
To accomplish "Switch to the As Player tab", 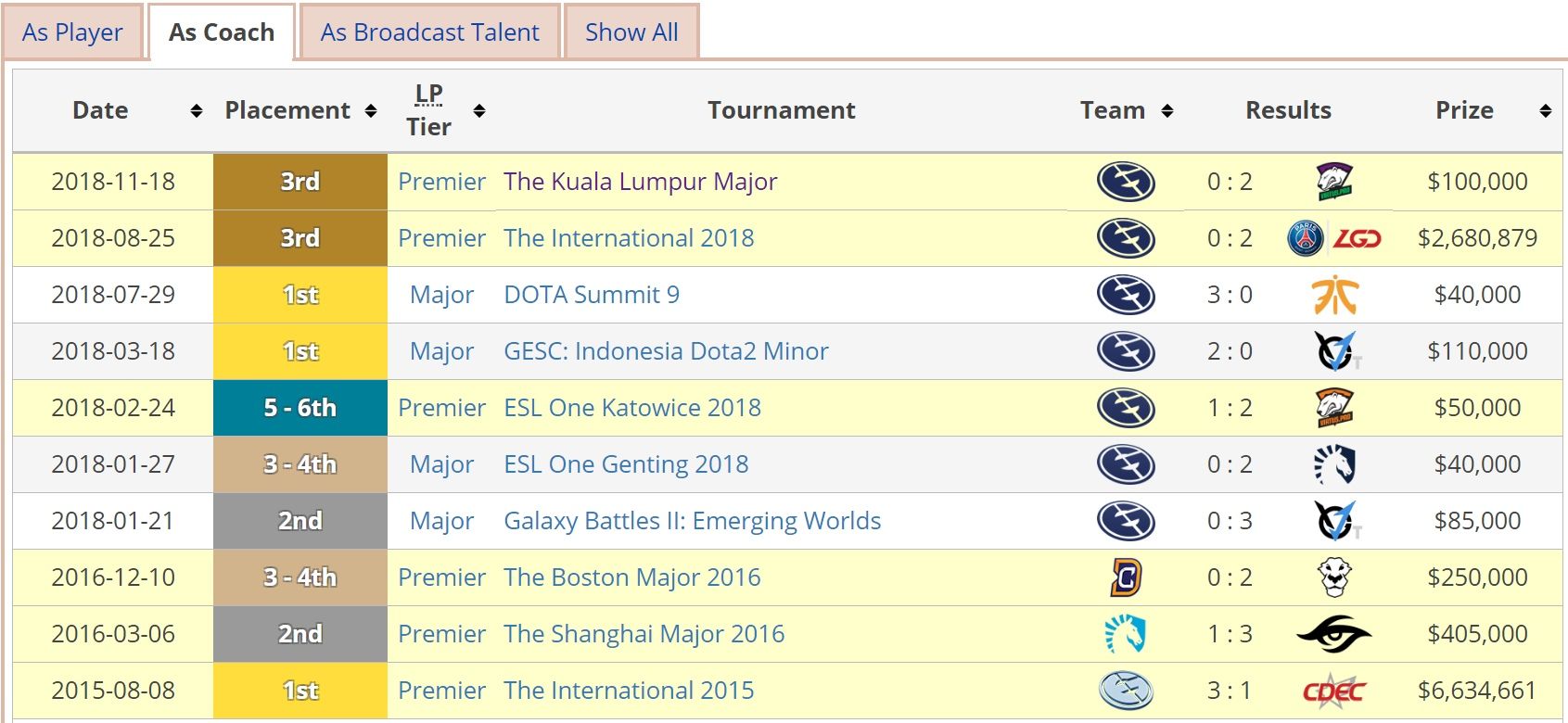I will 72,32.
